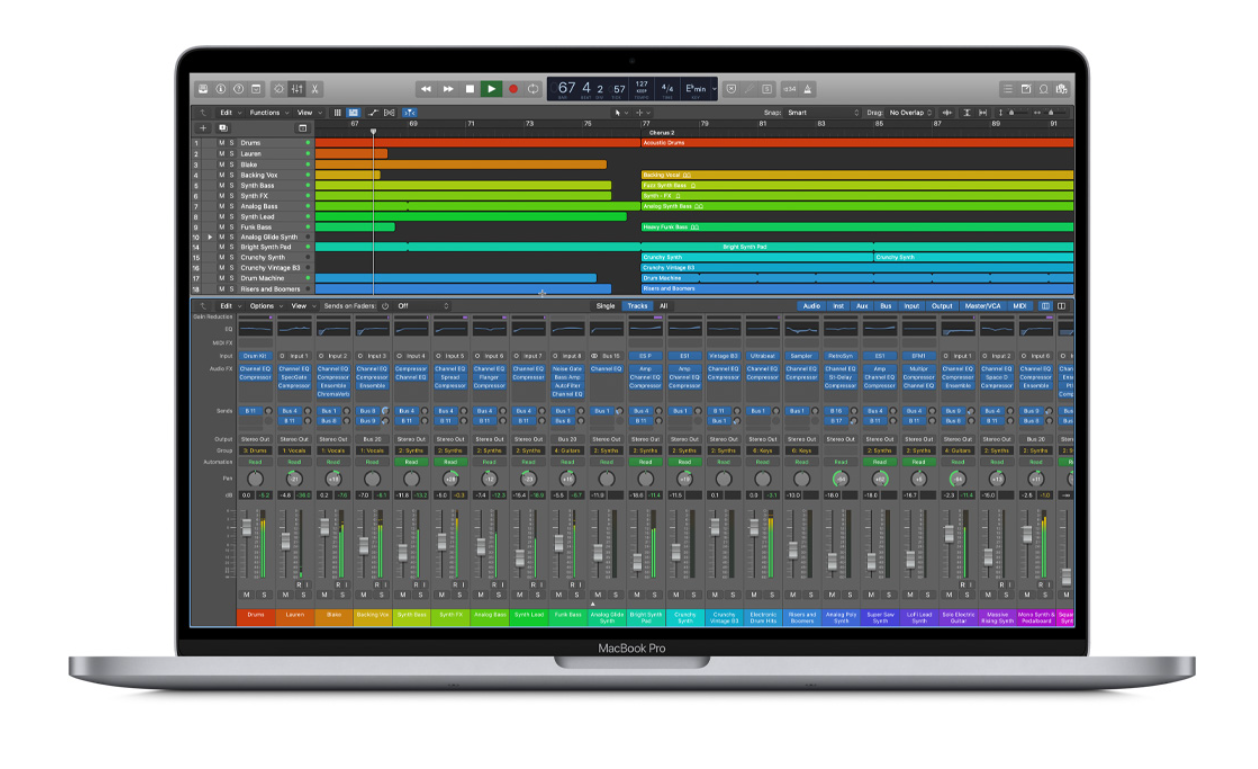Toggle Sends on Faders power button

(386, 306)
